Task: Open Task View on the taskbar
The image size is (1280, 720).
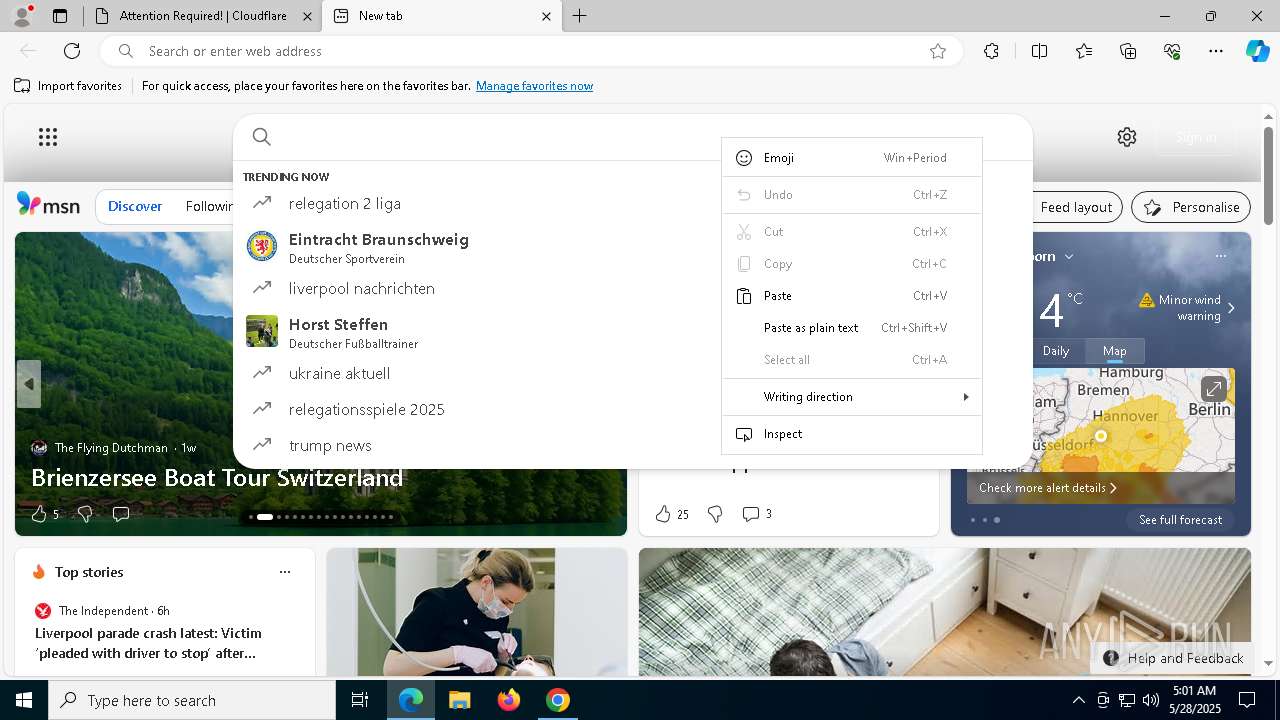Action: [360, 700]
